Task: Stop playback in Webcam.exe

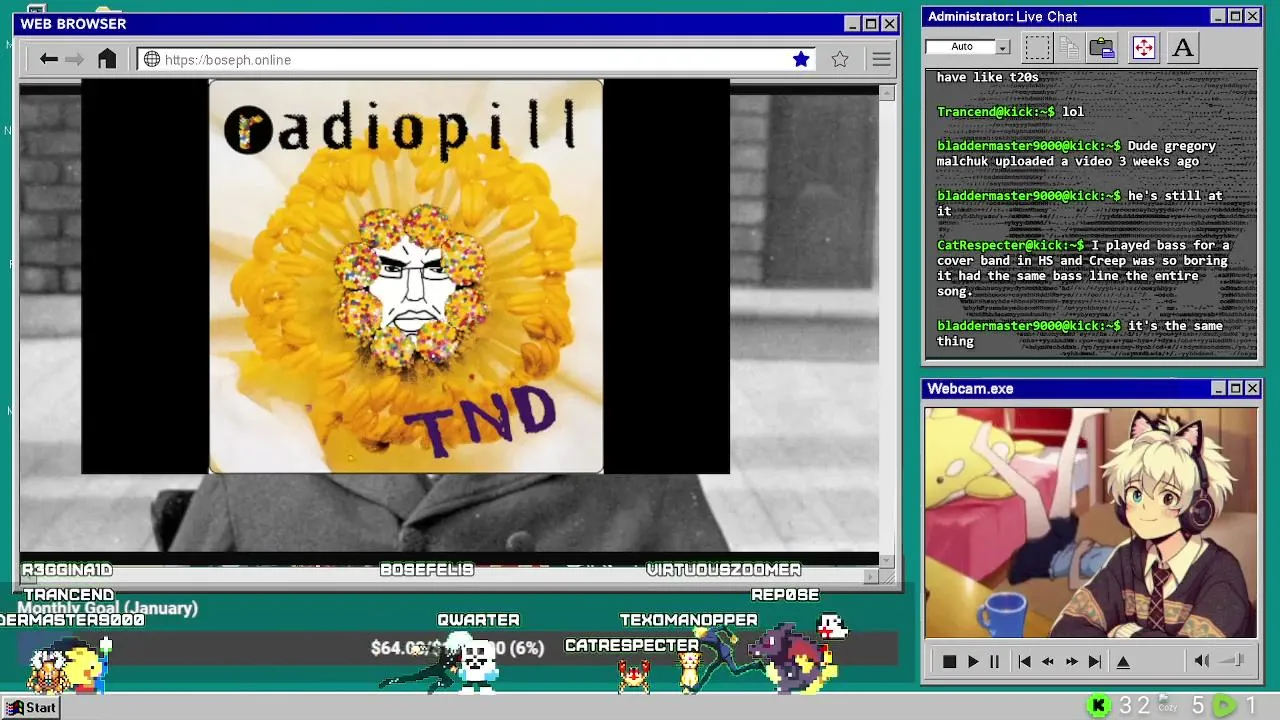Action: click(949, 661)
